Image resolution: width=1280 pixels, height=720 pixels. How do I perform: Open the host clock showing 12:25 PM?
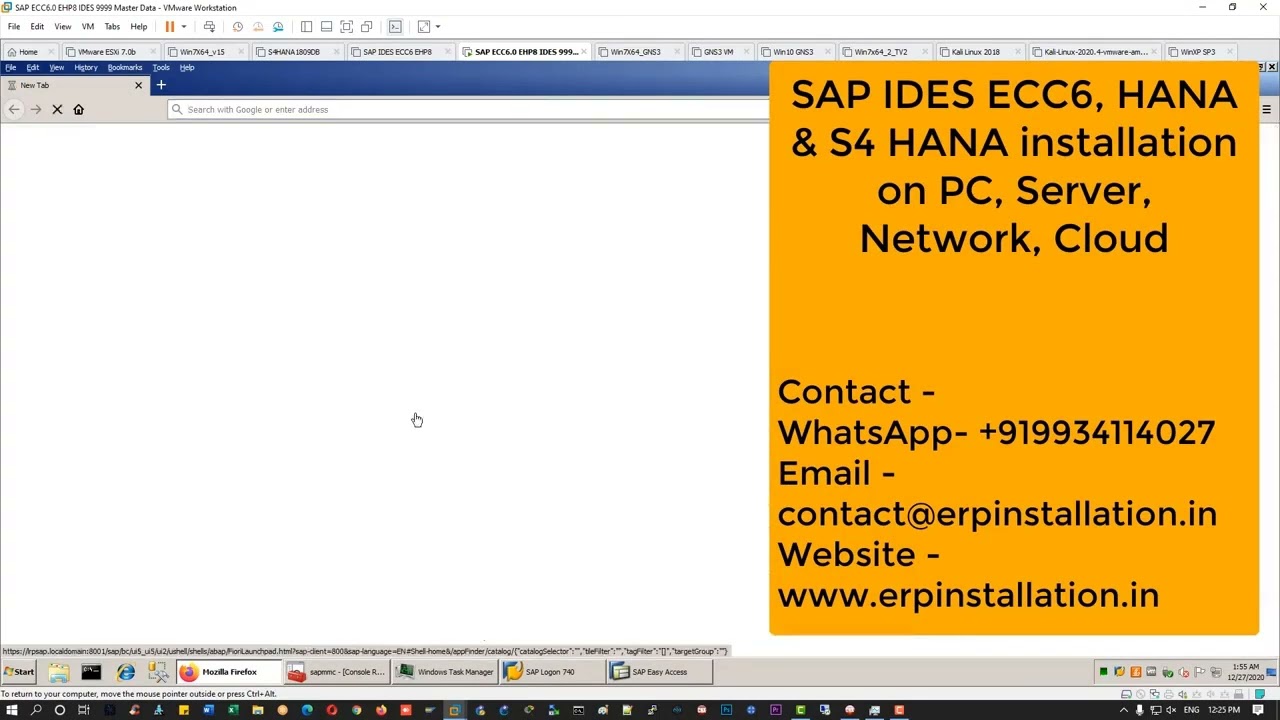click(x=1224, y=710)
